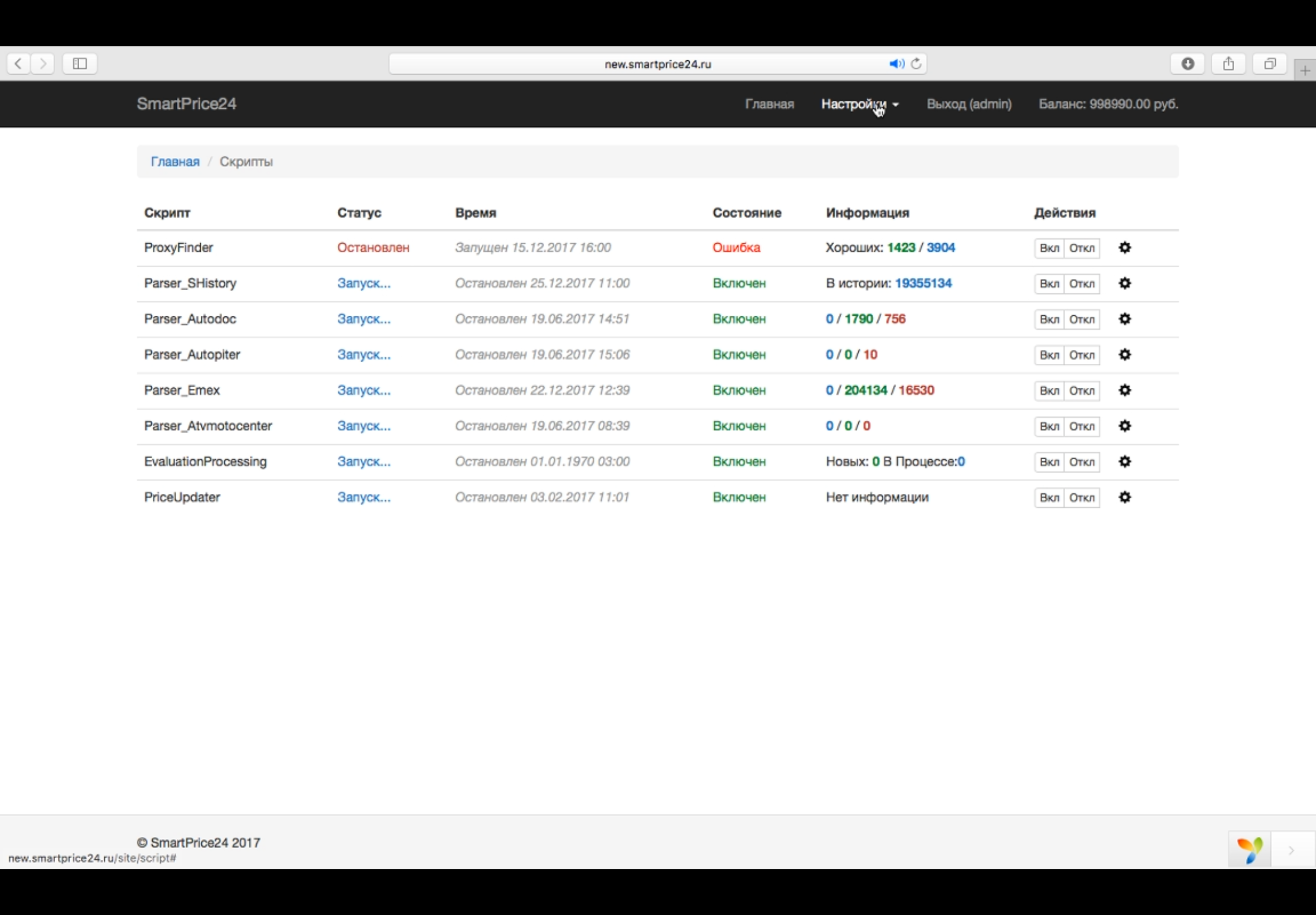
Task: Go to Главная in top navbar
Action: click(x=769, y=104)
